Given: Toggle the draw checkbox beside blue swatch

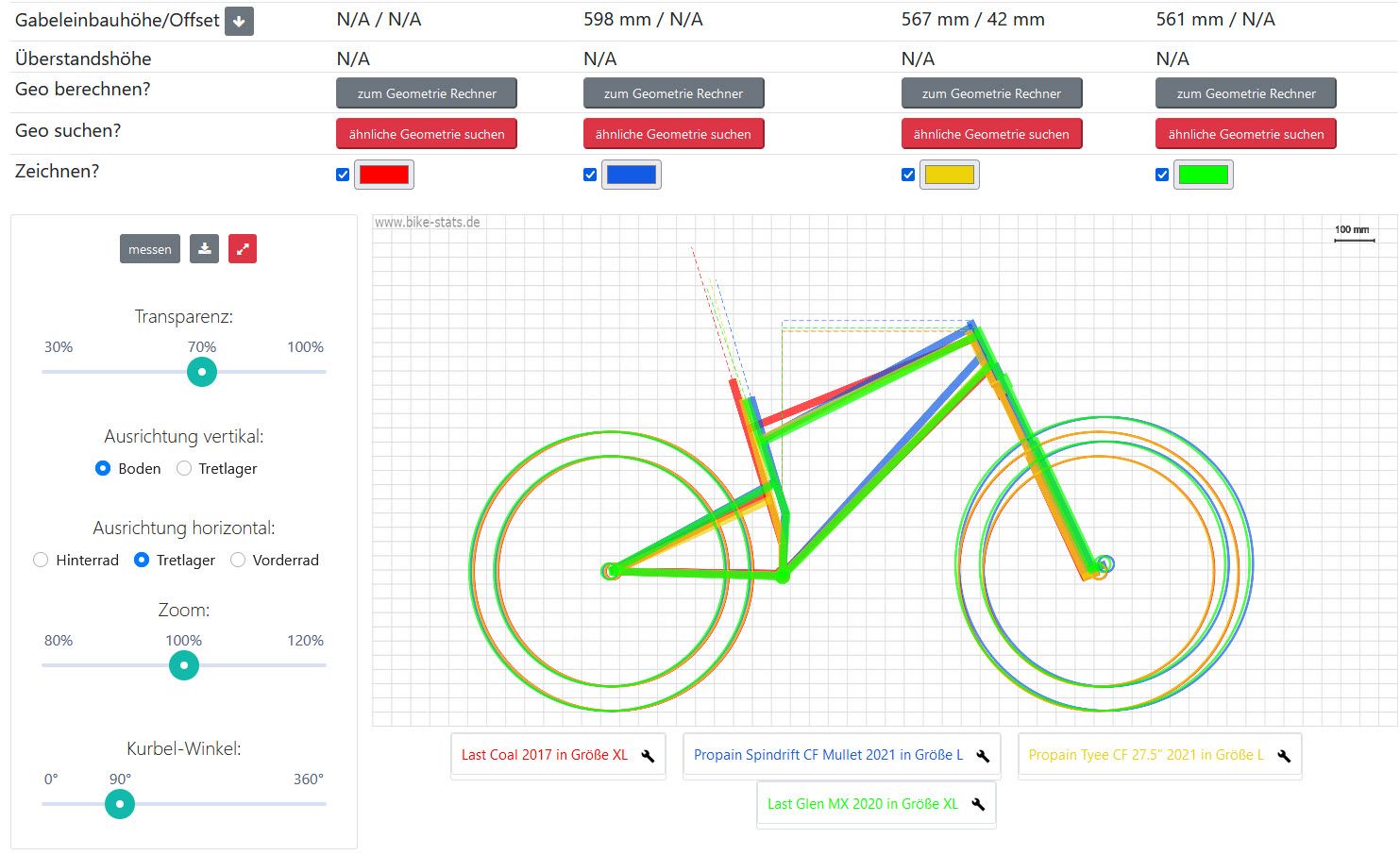Looking at the screenshot, I should 590,175.
